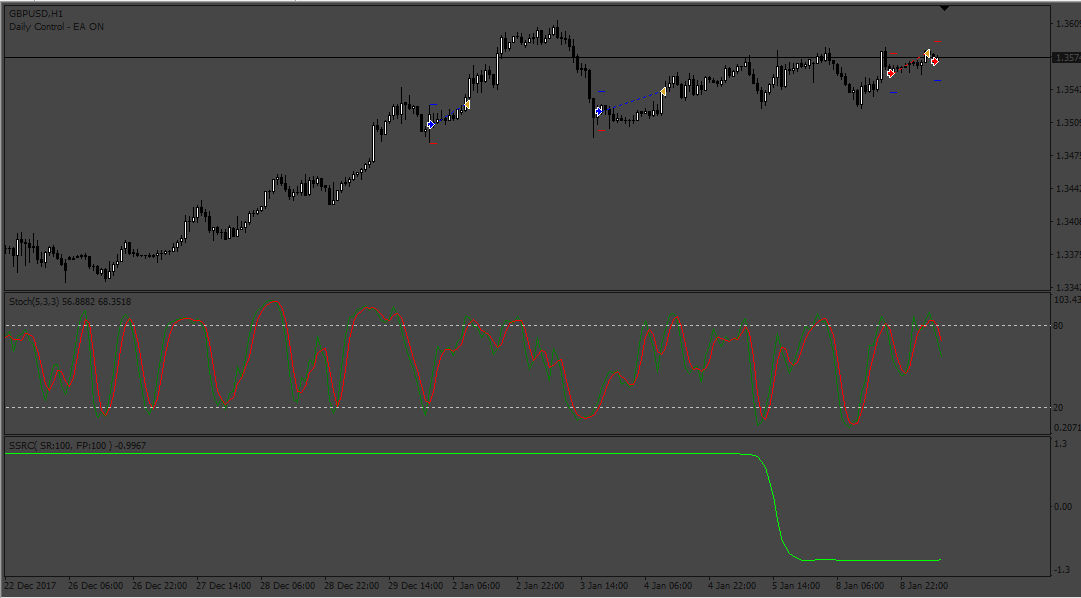The height and width of the screenshot is (598, 1081).
Task: Click the 28 Dec 22:00 time label
Action: tap(352, 586)
